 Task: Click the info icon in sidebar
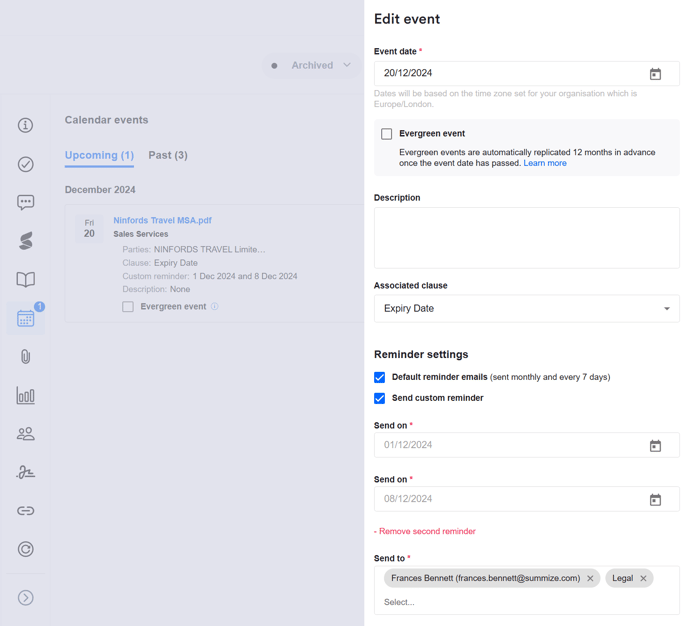click(26, 125)
